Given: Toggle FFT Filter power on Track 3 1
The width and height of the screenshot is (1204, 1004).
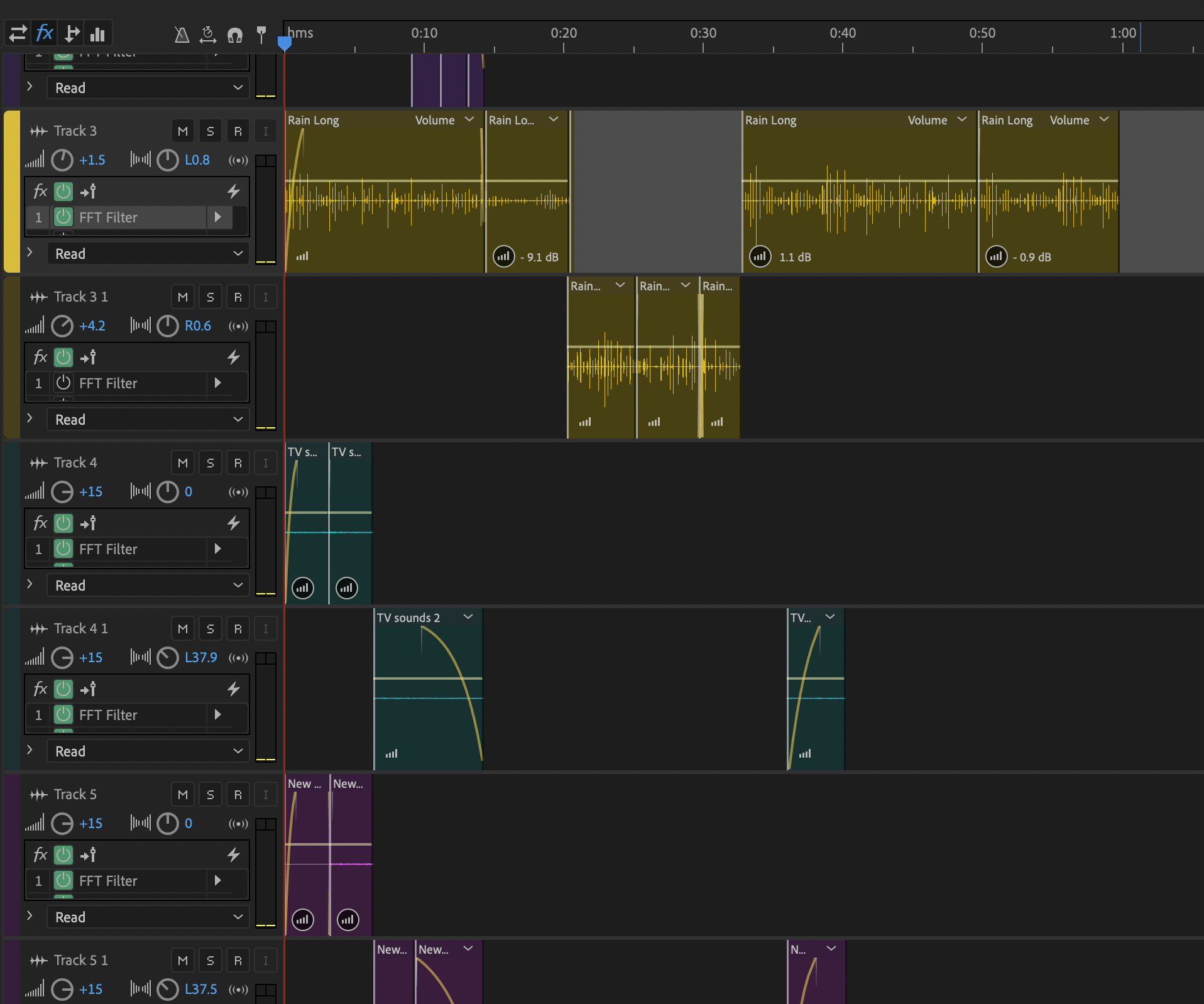Looking at the screenshot, I should (x=63, y=383).
